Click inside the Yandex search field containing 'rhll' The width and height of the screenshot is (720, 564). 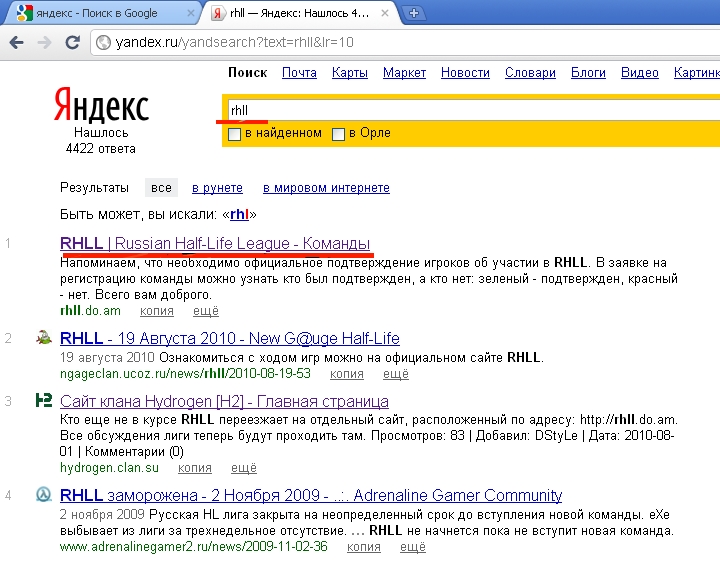(473, 110)
